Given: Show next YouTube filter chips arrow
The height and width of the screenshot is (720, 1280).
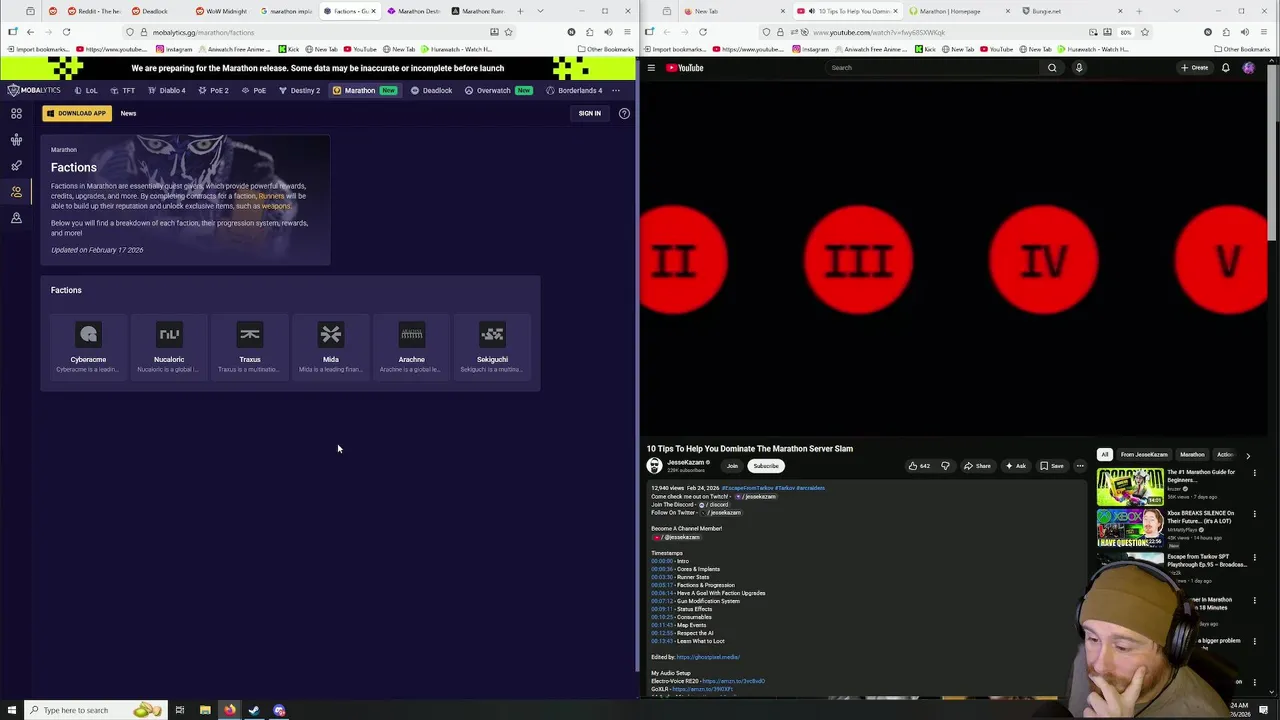Looking at the screenshot, I should coord(1248,455).
